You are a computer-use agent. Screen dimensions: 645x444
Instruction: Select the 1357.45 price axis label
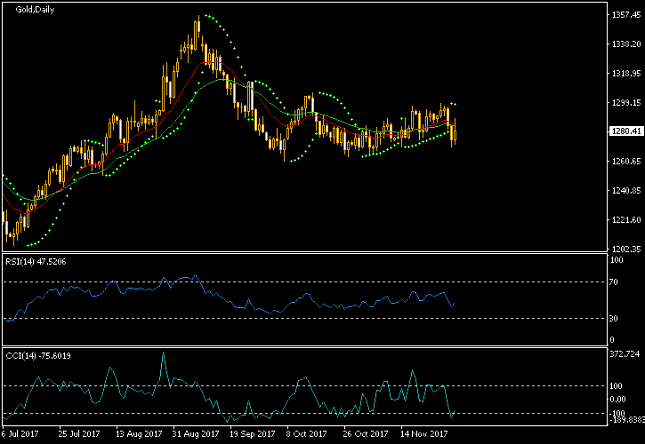(x=626, y=15)
